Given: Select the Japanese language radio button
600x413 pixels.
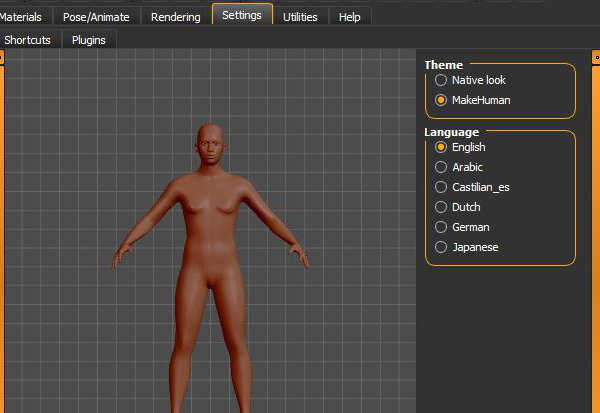Looking at the screenshot, I should click(441, 247).
